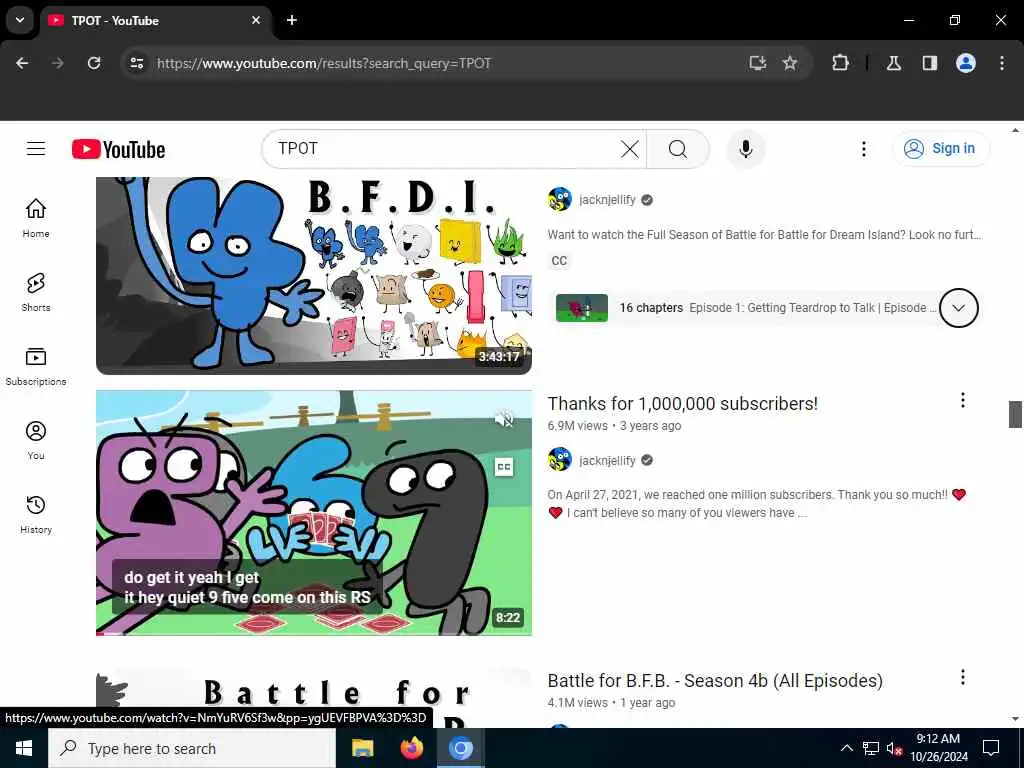This screenshot has height=768, width=1024.
Task: Go forward in browser
Action: pyautogui.click(x=58, y=63)
